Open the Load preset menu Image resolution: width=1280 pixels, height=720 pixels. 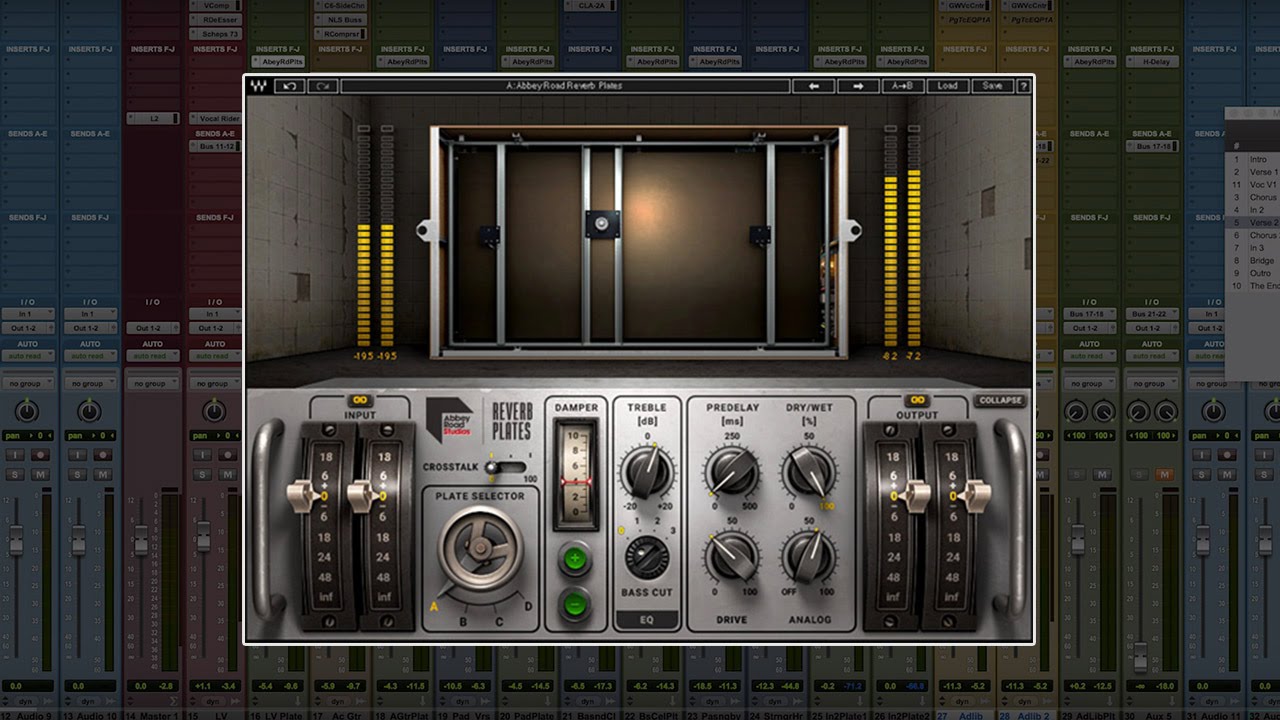(x=947, y=86)
